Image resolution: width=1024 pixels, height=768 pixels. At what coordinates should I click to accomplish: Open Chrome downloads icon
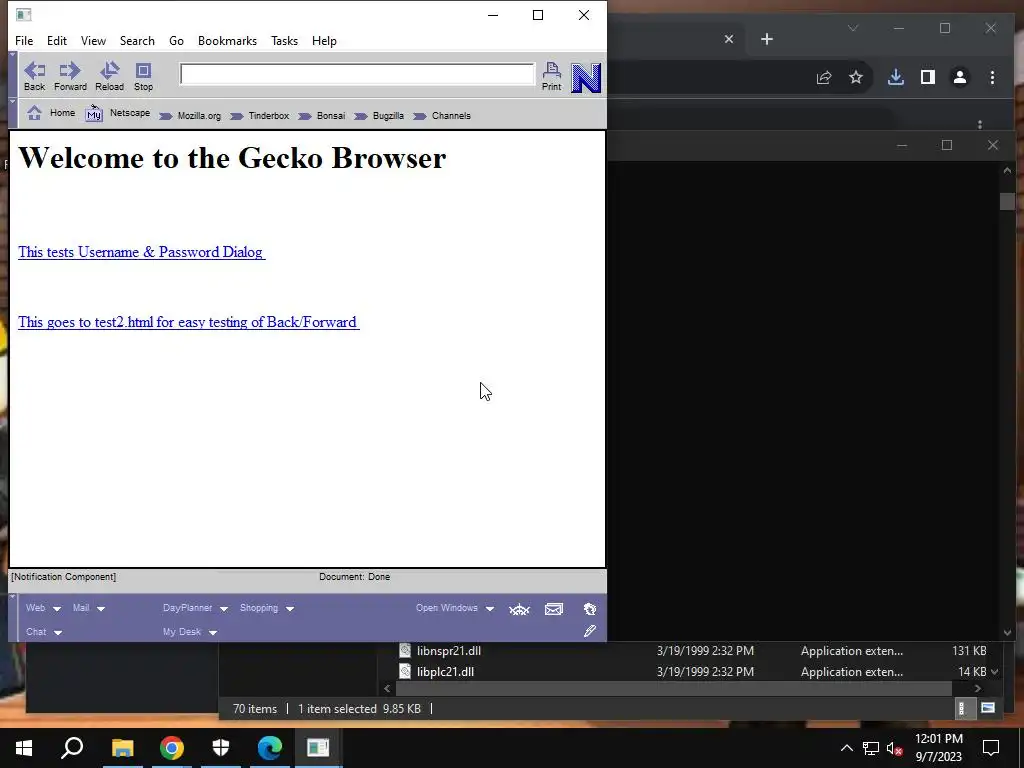(896, 78)
